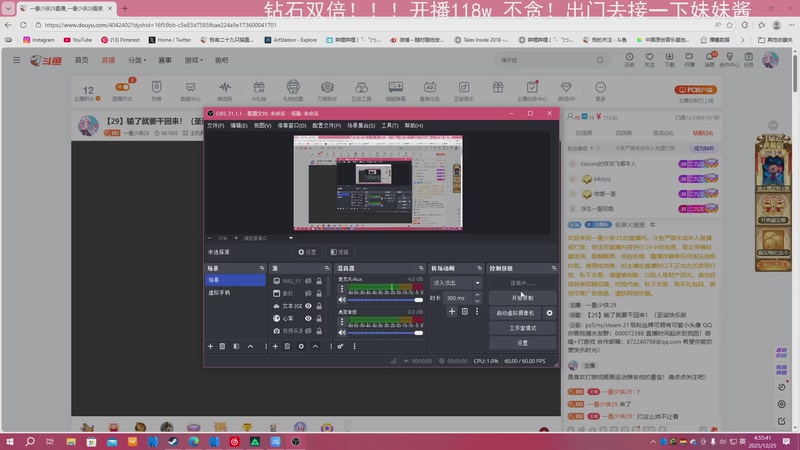Screen dimensions: 800x450
Task: Pop out the audio mixer dock panel
Action: (421, 268)
